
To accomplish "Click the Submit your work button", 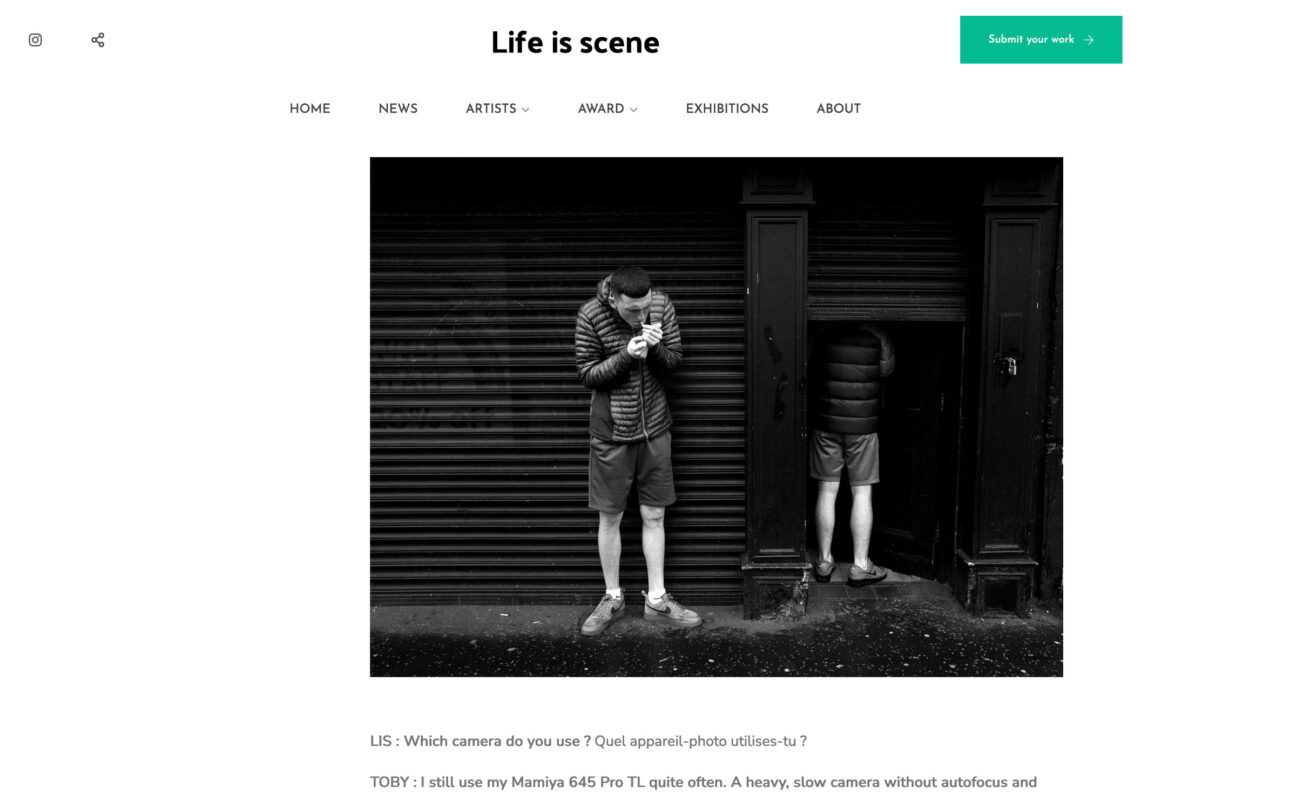I will (x=1041, y=40).
